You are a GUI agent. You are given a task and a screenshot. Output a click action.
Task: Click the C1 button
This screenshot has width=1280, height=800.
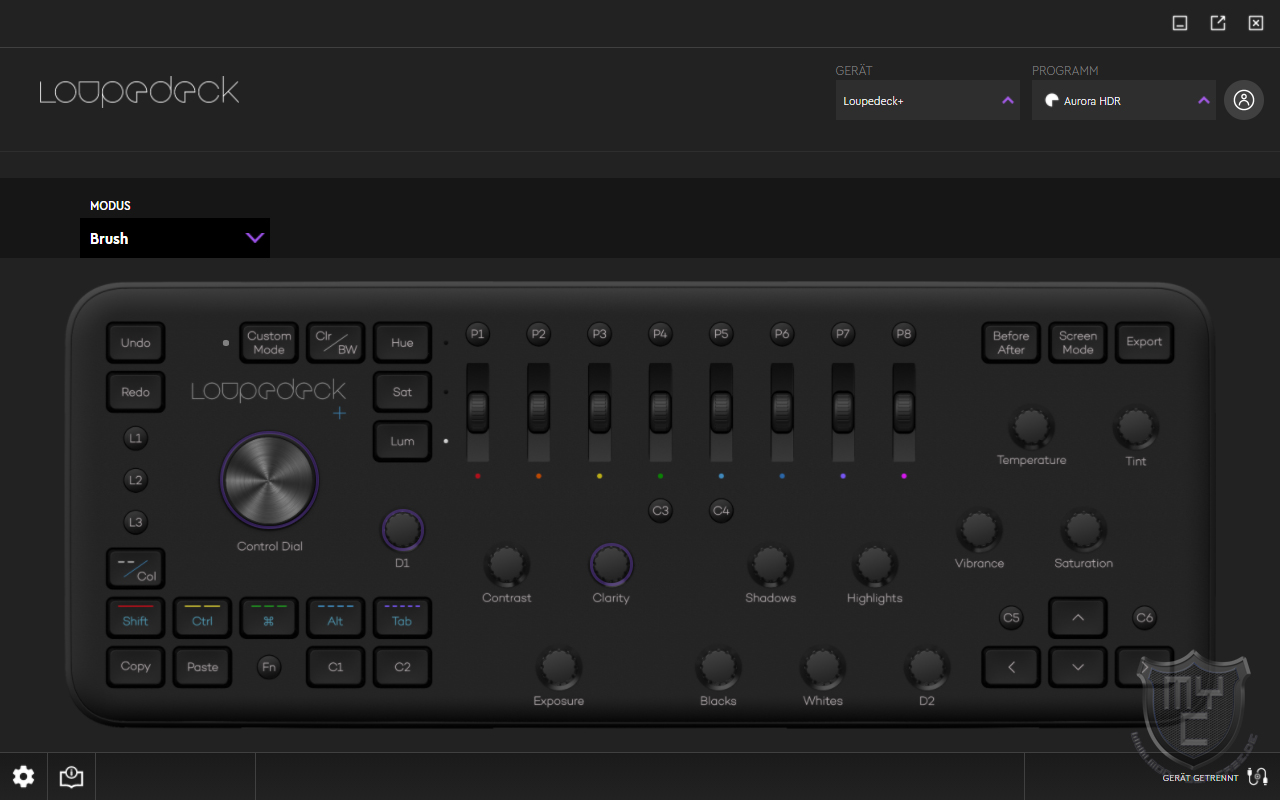click(x=336, y=667)
